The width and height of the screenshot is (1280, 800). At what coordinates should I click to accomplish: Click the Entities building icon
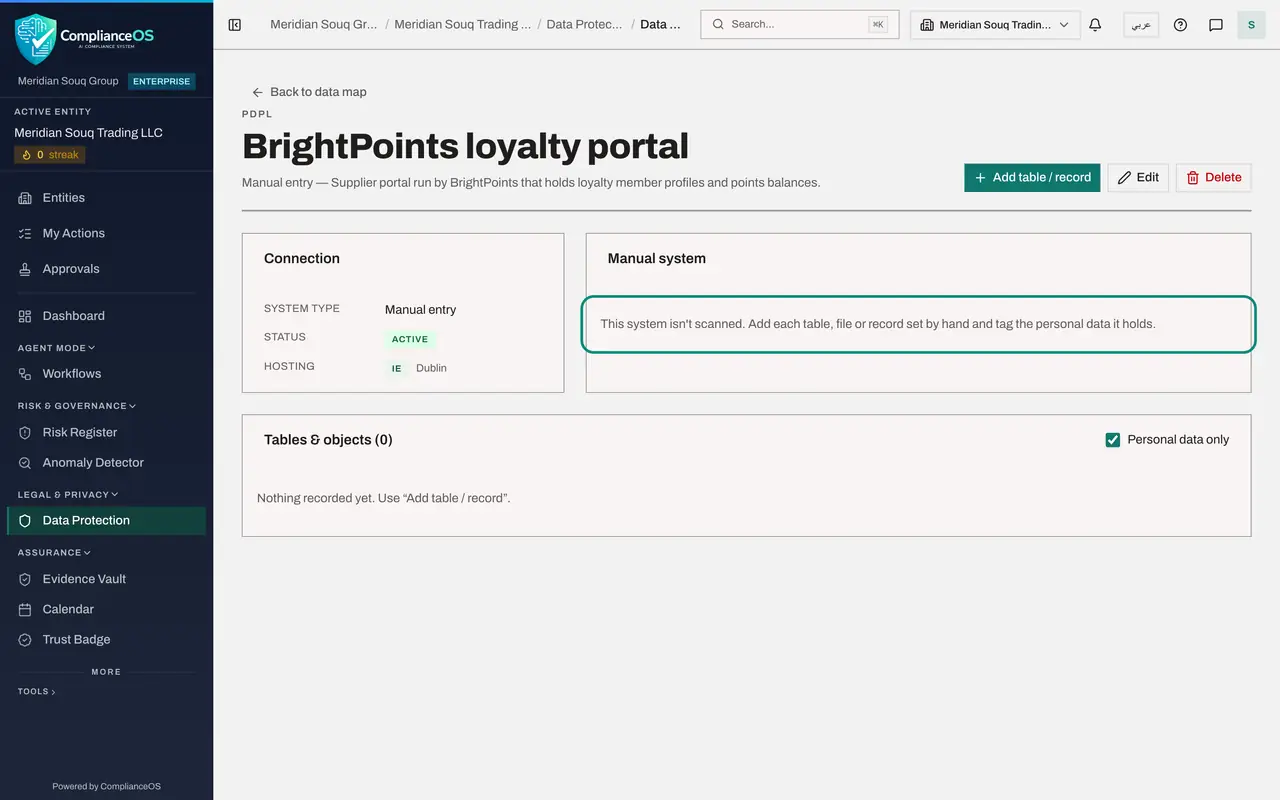coord(25,198)
